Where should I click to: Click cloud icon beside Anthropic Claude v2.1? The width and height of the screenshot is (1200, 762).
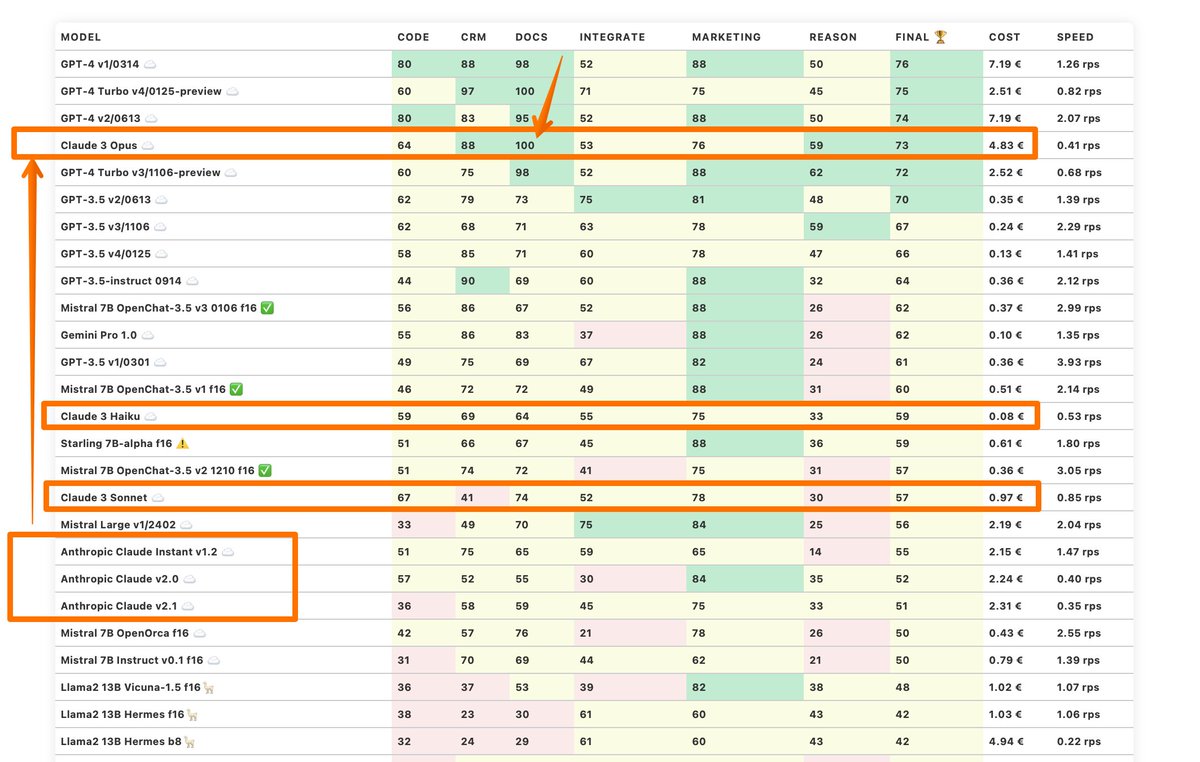point(188,606)
